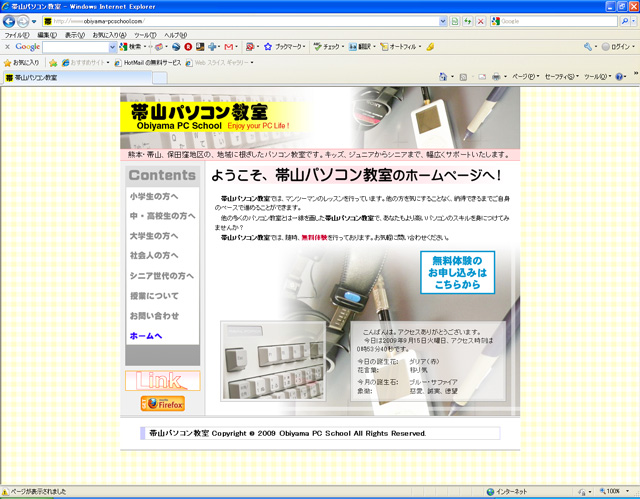Click the ホームへ link
This screenshot has height=499, width=640.
pyautogui.click(x=146, y=336)
